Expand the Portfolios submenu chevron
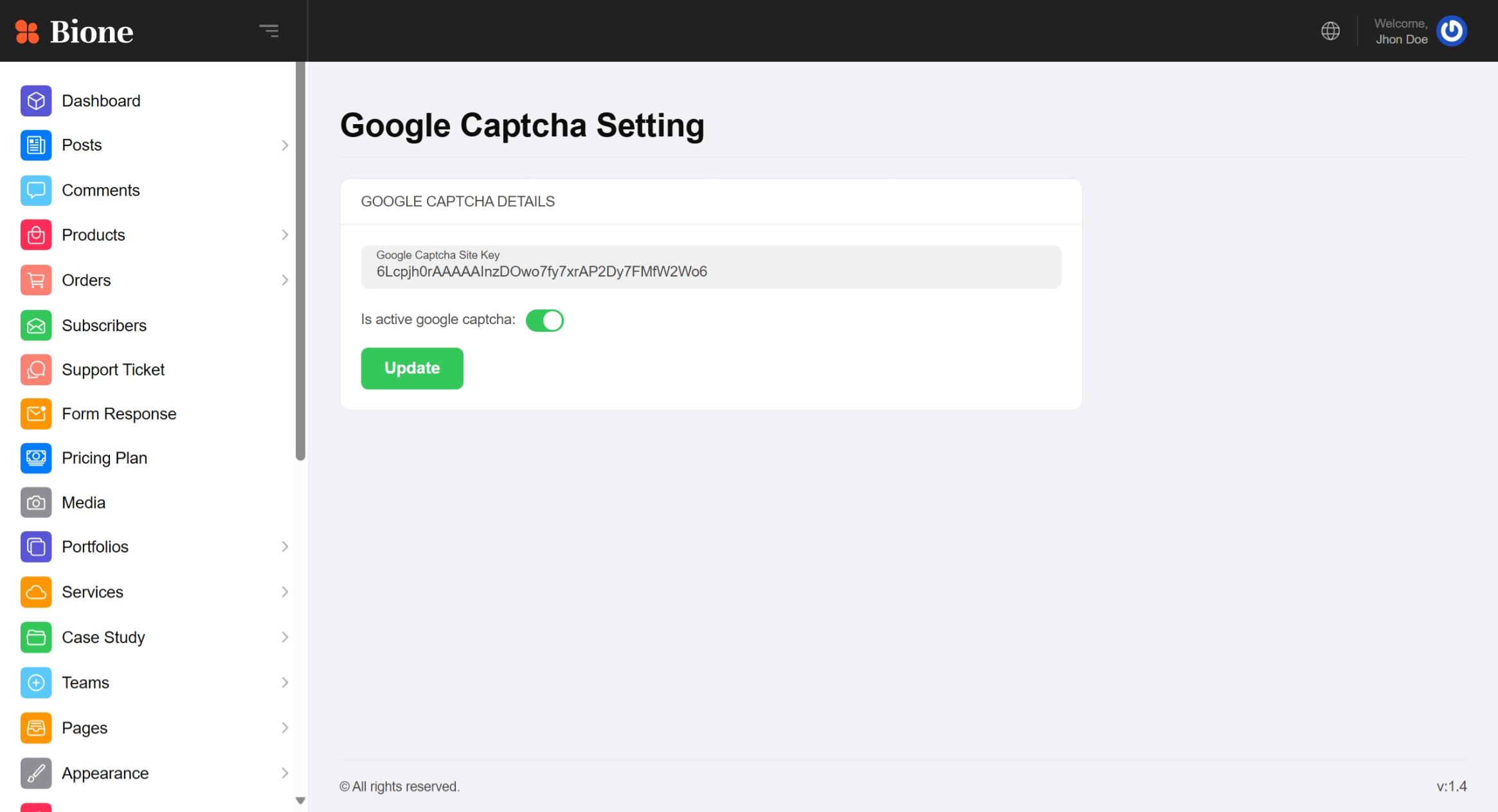Viewport: 1498px width, 812px height. point(285,546)
